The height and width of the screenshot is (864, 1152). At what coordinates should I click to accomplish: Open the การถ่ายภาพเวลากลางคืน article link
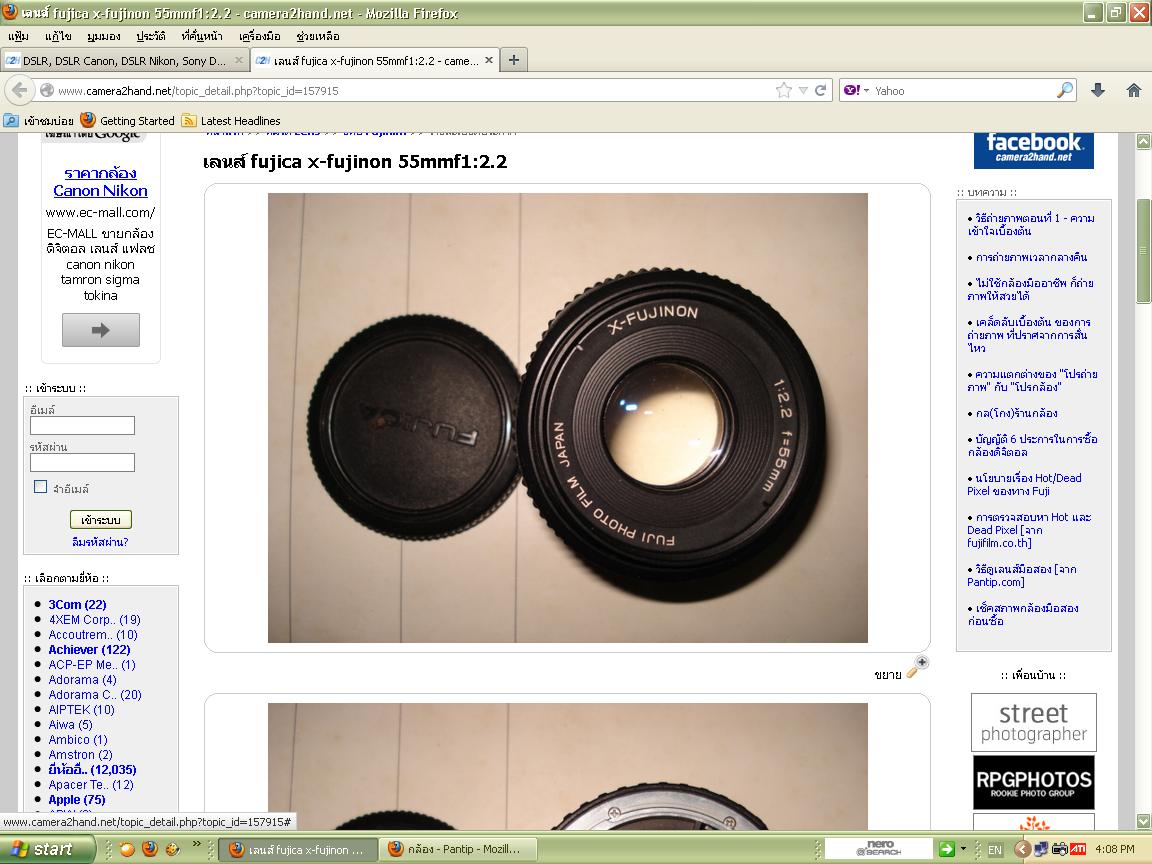click(x=1031, y=257)
